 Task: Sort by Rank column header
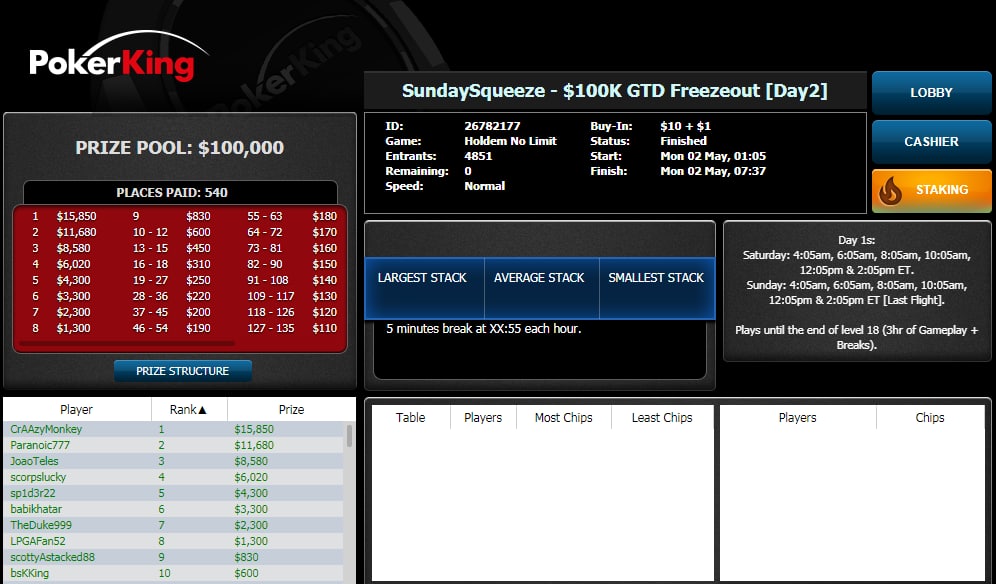click(189, 409)
